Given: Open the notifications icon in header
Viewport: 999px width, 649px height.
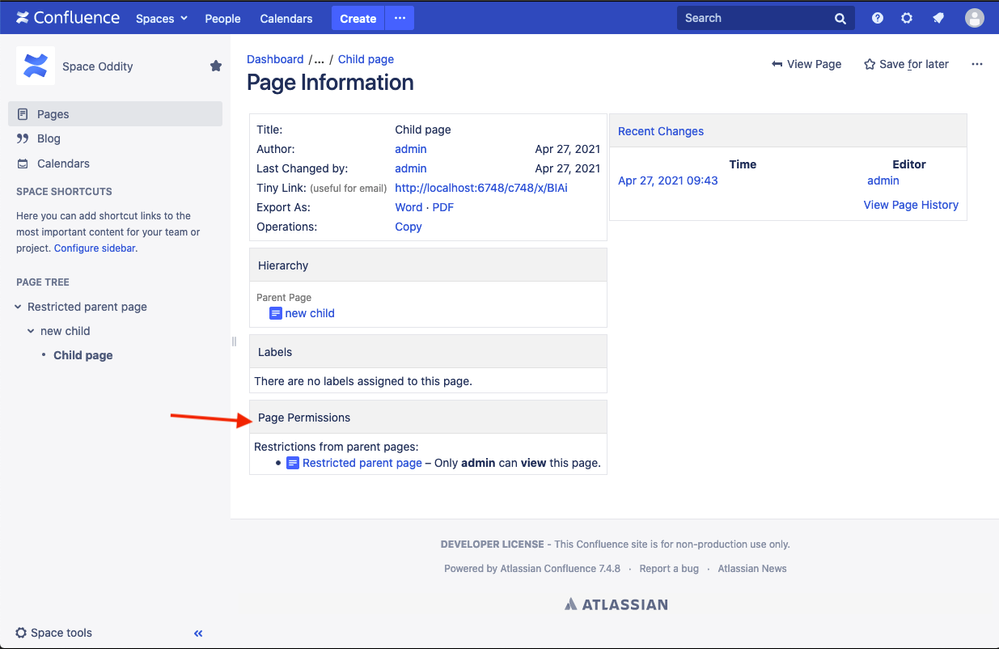Looking at the screenshot, I should click(x=938, y=18).
